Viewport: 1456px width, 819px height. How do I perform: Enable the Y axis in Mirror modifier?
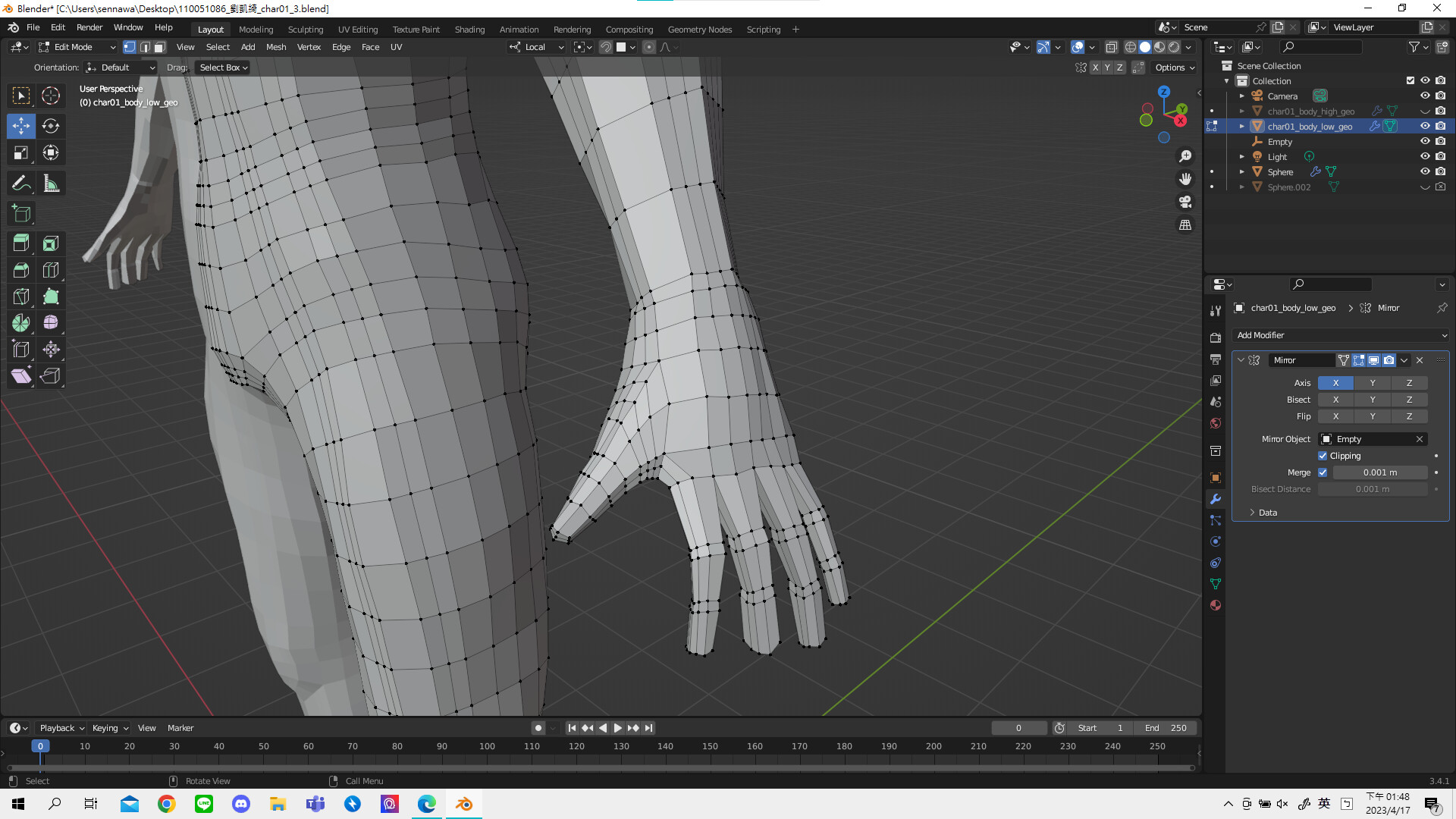point(1372,383)
